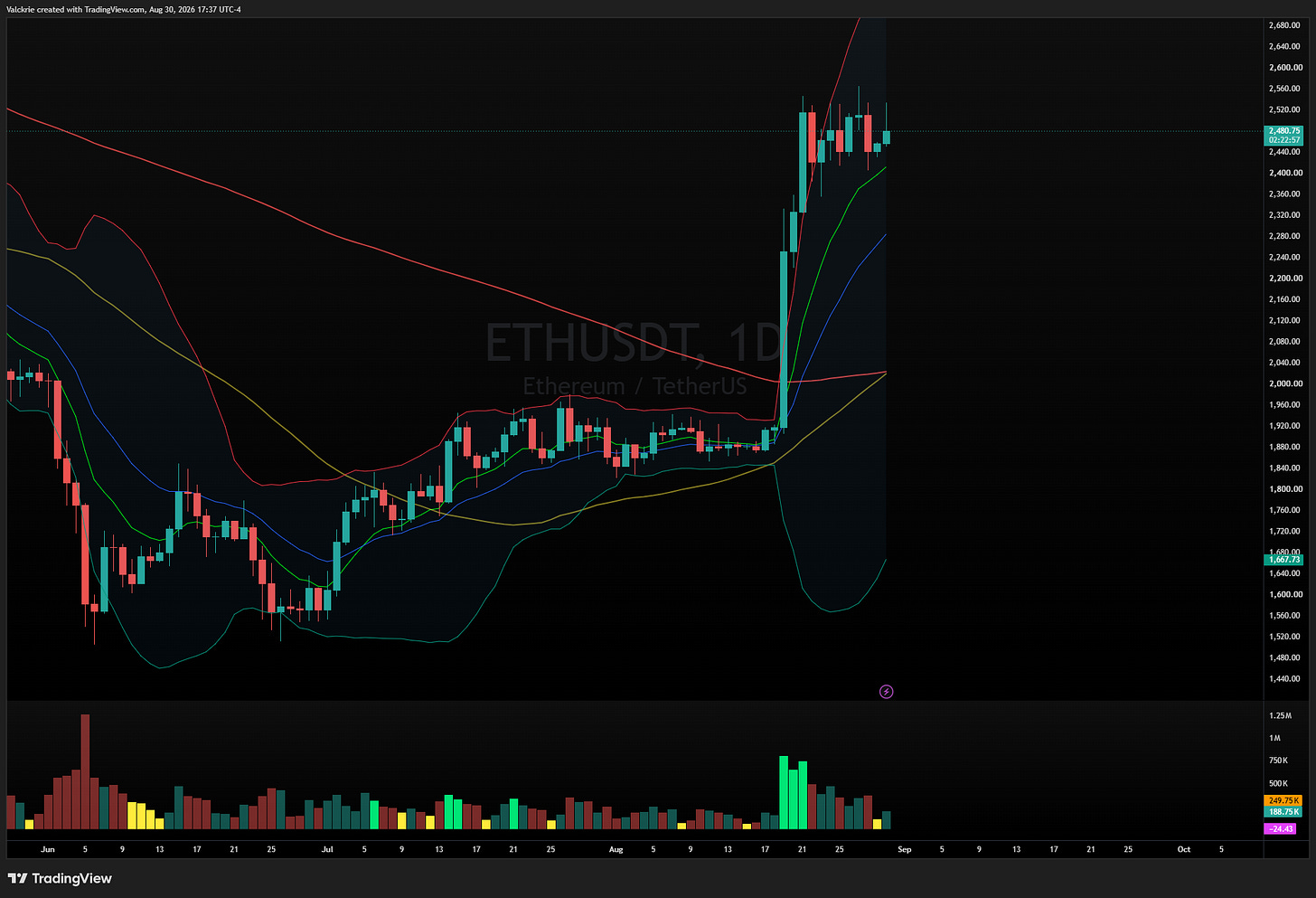The image size is (1316, 898).
Task: Select the 2,600.00 price level label
Action: point(1284,68)
